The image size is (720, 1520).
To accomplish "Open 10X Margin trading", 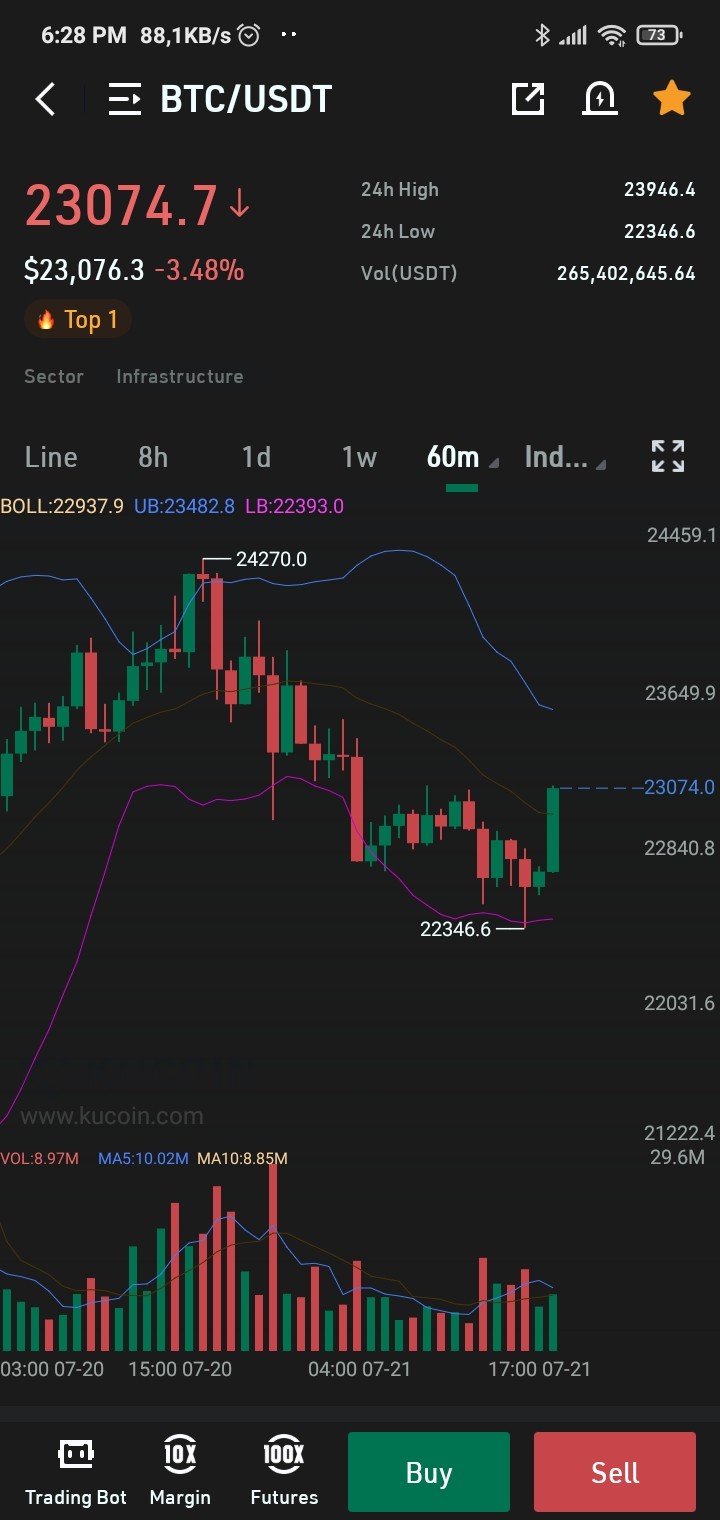I will coord(180,1472).
